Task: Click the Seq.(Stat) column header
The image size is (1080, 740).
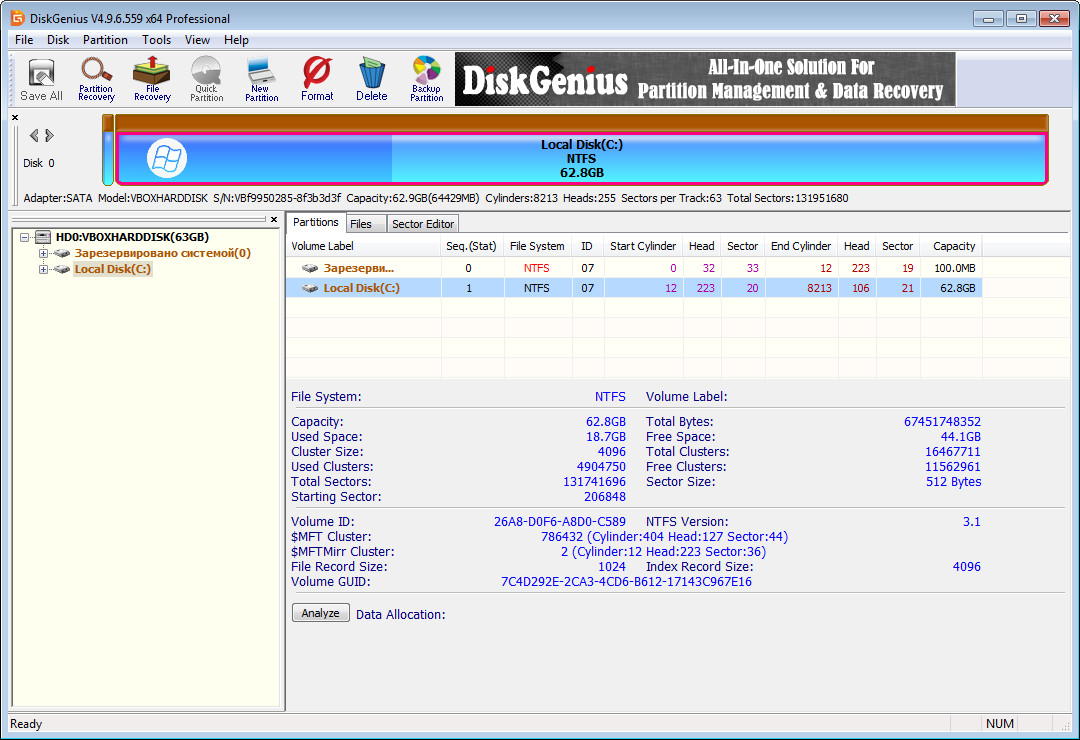Action: [472, 246]
